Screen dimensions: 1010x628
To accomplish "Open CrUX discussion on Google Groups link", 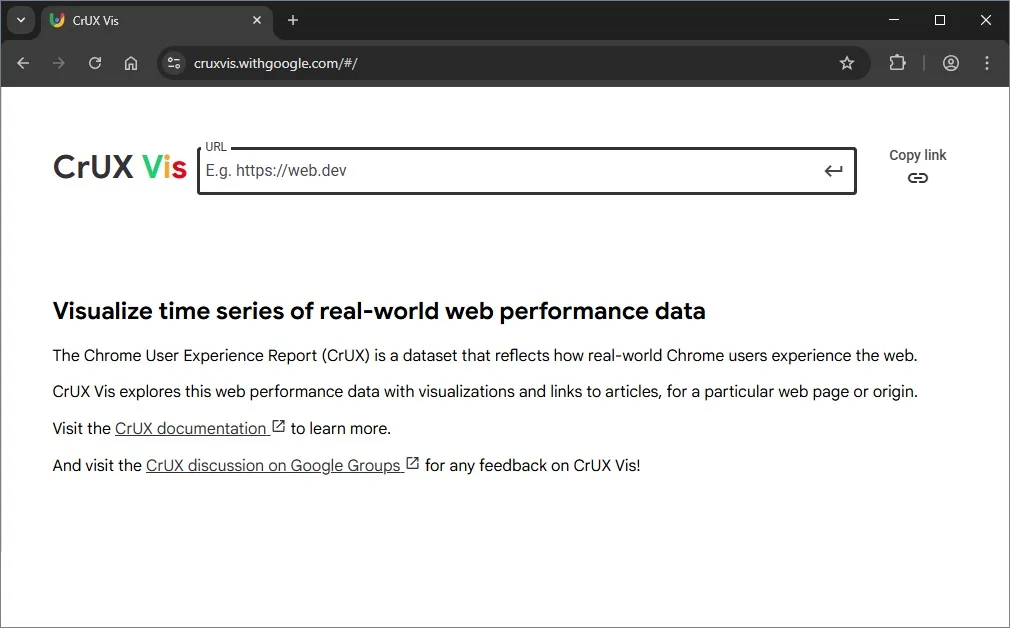I will 274,465.
